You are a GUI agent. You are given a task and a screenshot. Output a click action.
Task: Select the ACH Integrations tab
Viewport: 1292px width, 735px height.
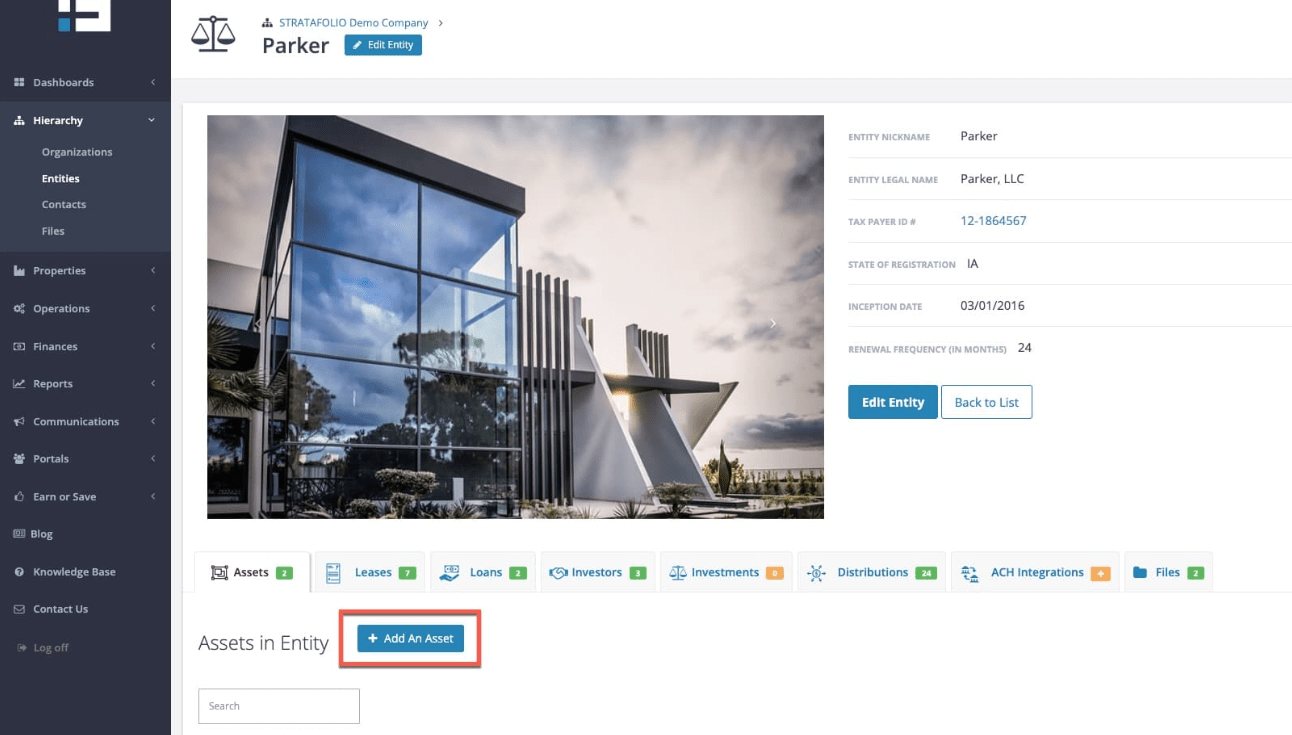pos(1035,572)
